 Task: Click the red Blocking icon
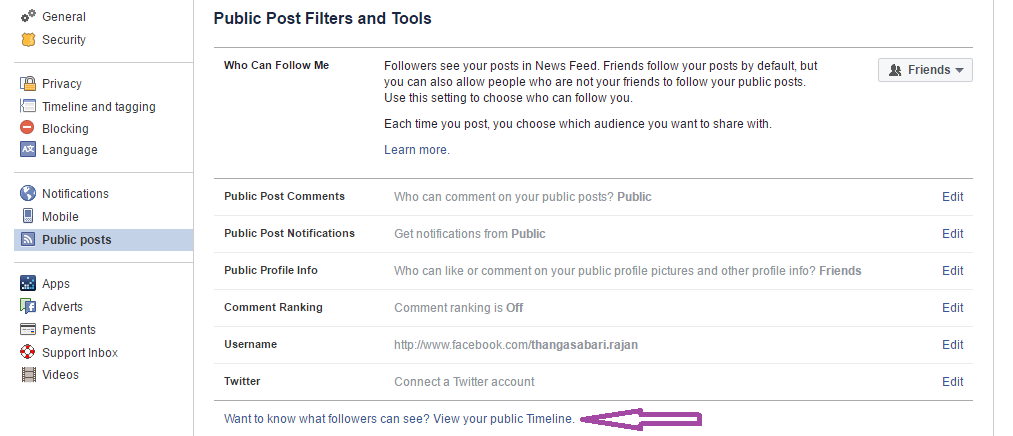coord(28,128)
